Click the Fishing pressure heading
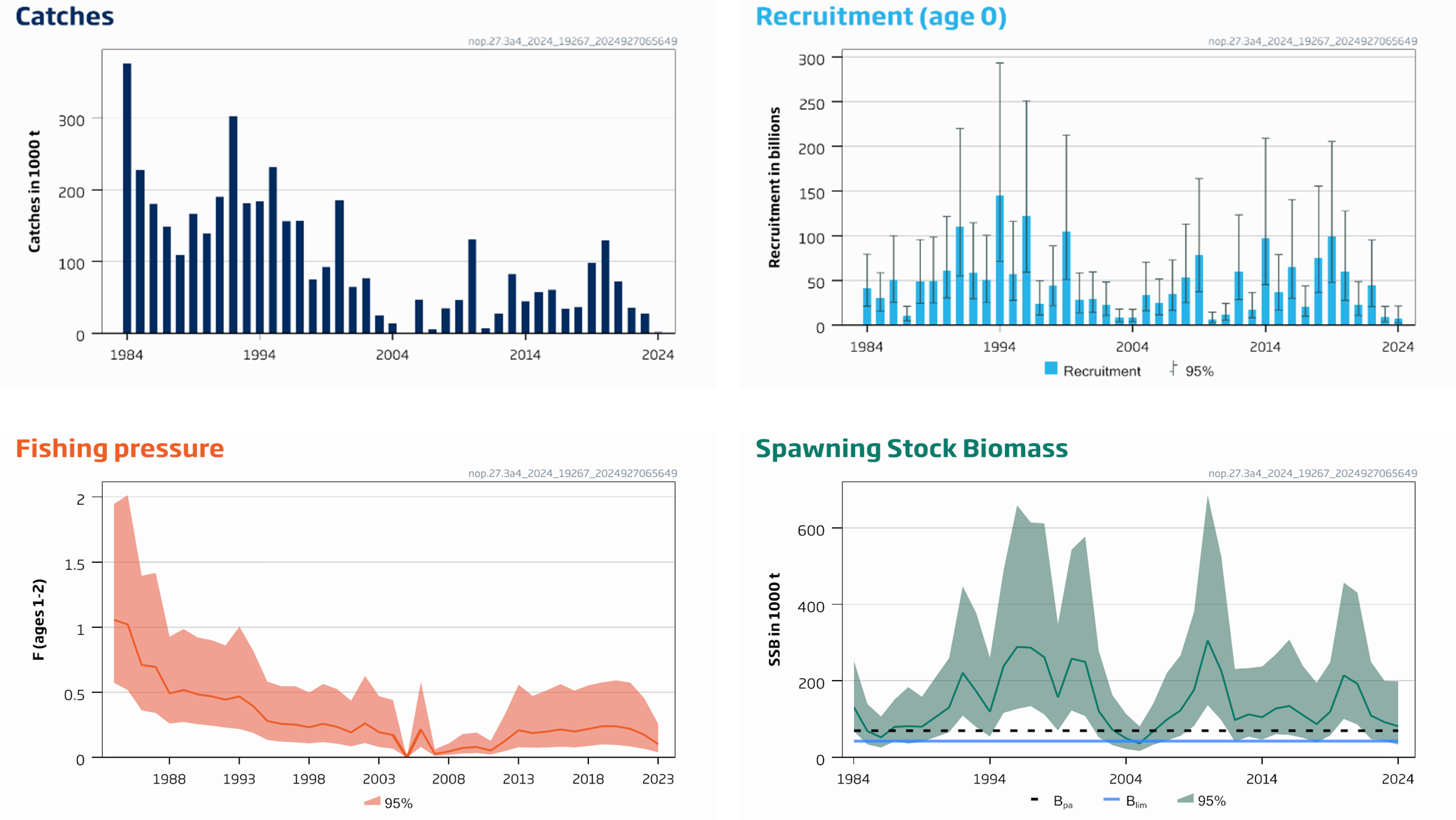Image resolution: width=1456 pixels, height=820 pixels. tap(120, 448)
